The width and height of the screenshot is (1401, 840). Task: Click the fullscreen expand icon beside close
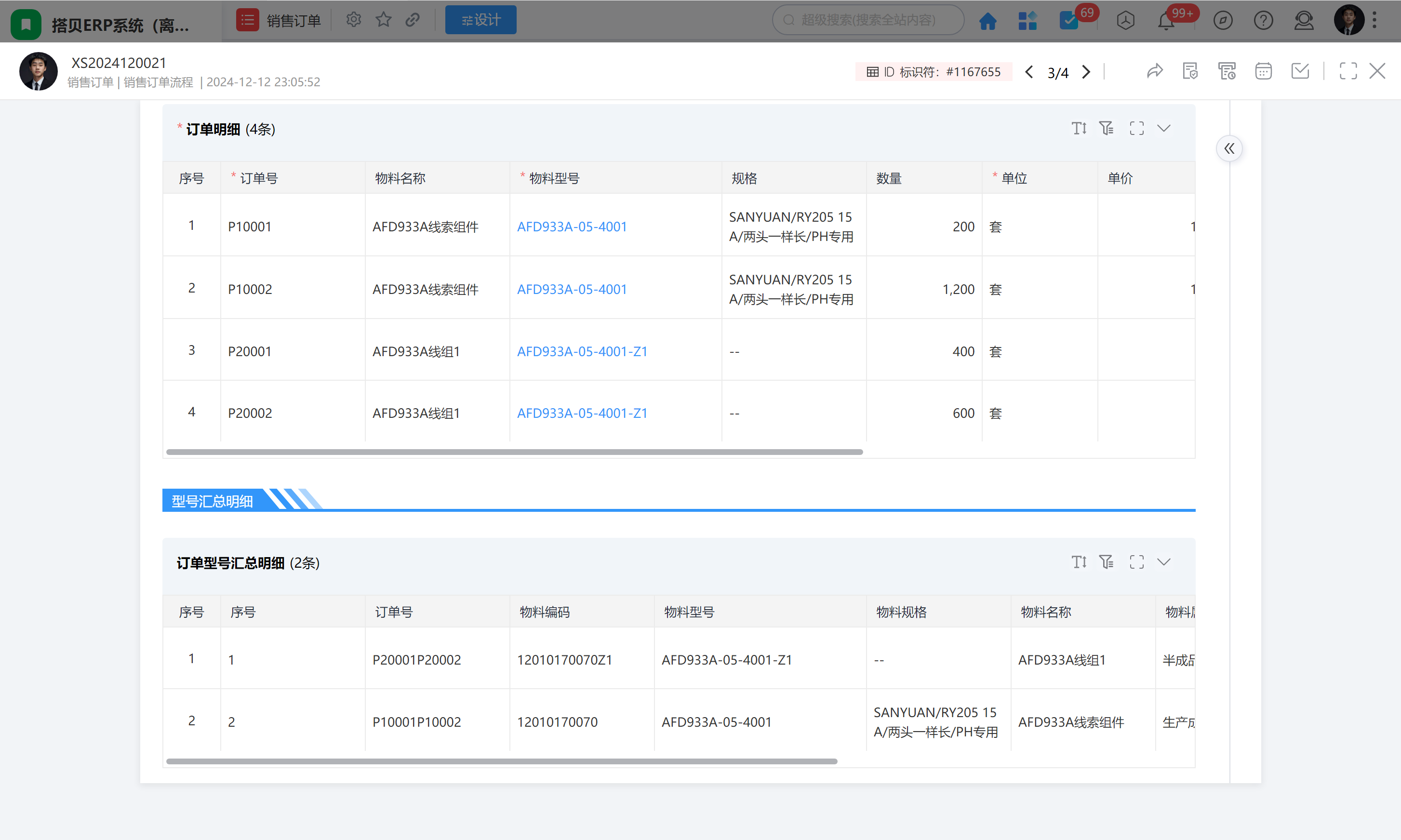coord(1348,71)
